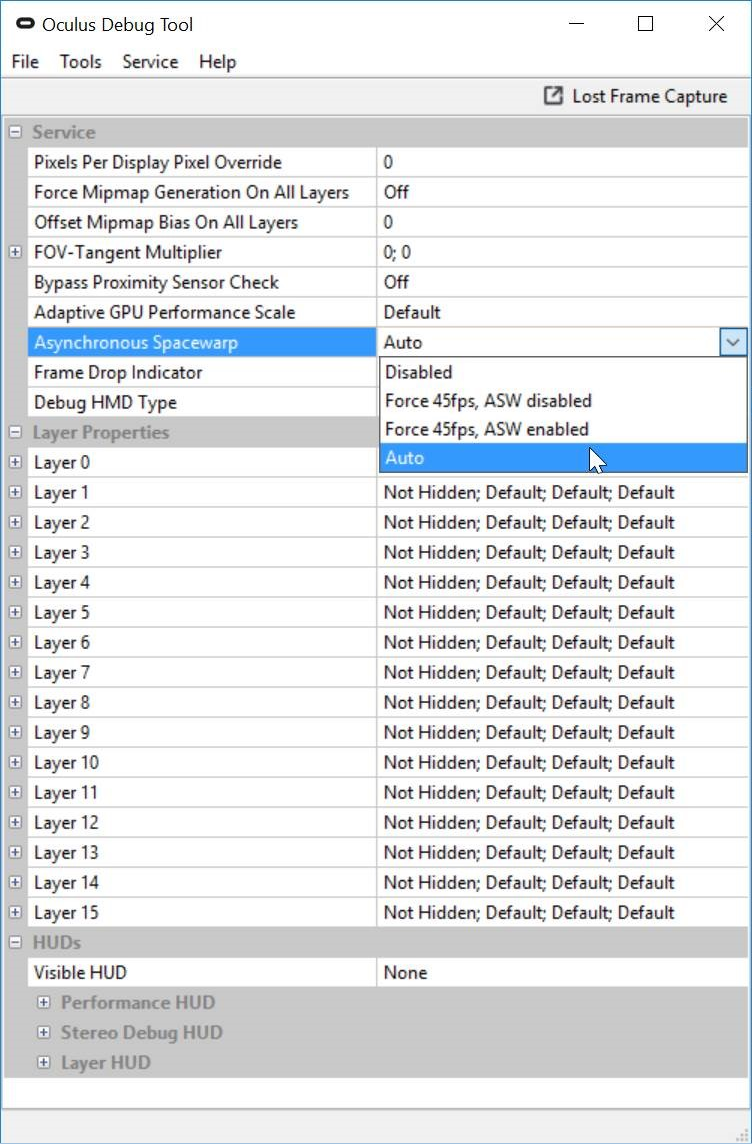
Task: Click Pixels Per Display Pixel Override value
Action: 562,162
